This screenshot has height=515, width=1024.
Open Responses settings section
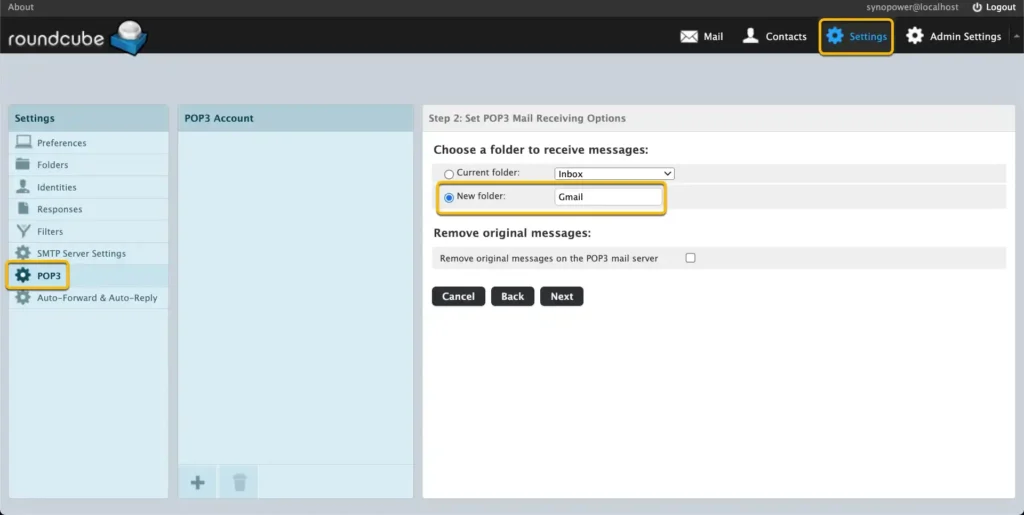pyautogui.click(x=88, y=209)
